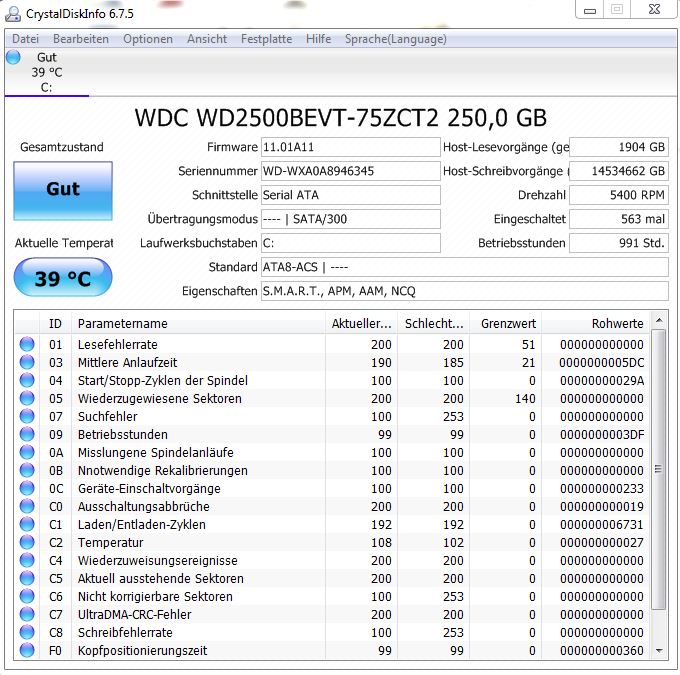Click the 39 °C temperature button
The height and width of the screenshot is (675, 680).
63,277
